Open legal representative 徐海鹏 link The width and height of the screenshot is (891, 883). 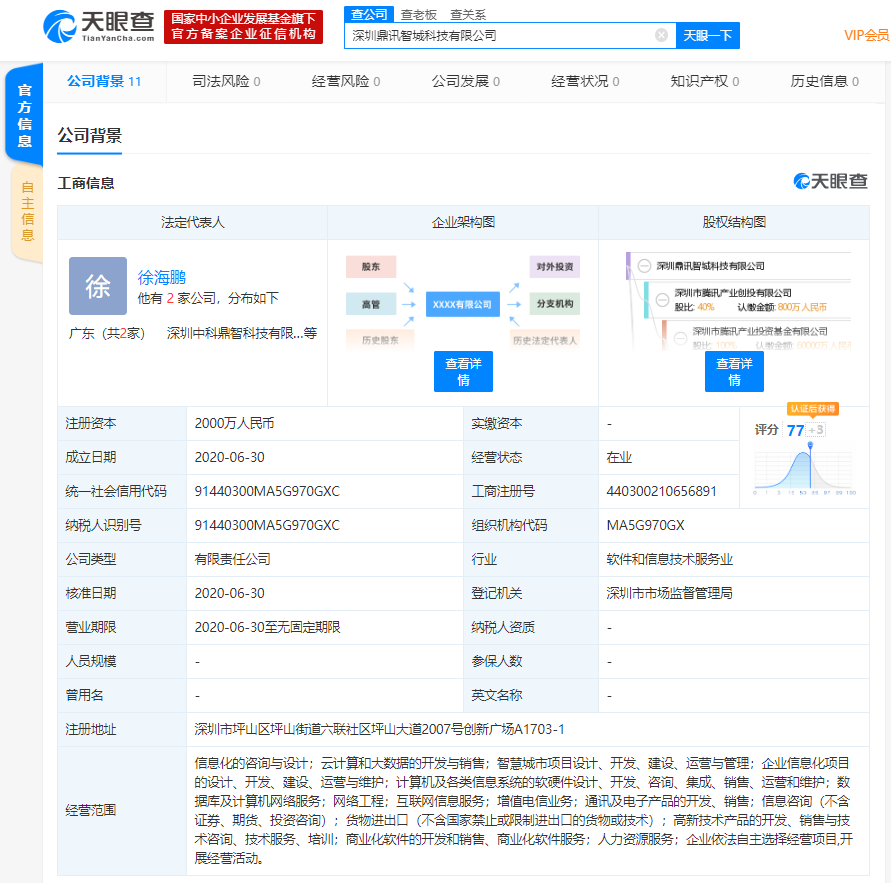coord(161,277)
